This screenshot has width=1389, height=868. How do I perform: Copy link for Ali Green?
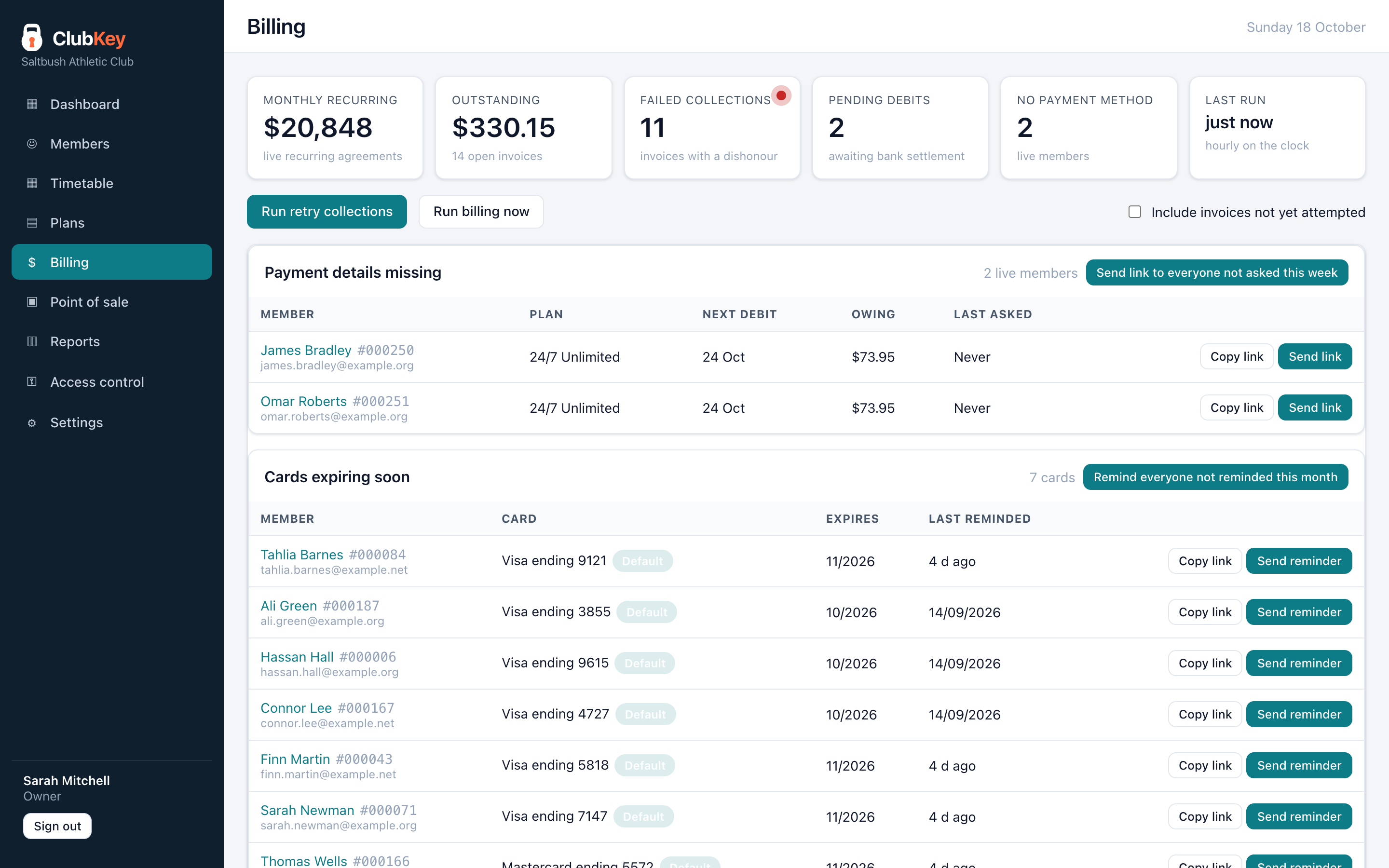[x=1205, y=612]
